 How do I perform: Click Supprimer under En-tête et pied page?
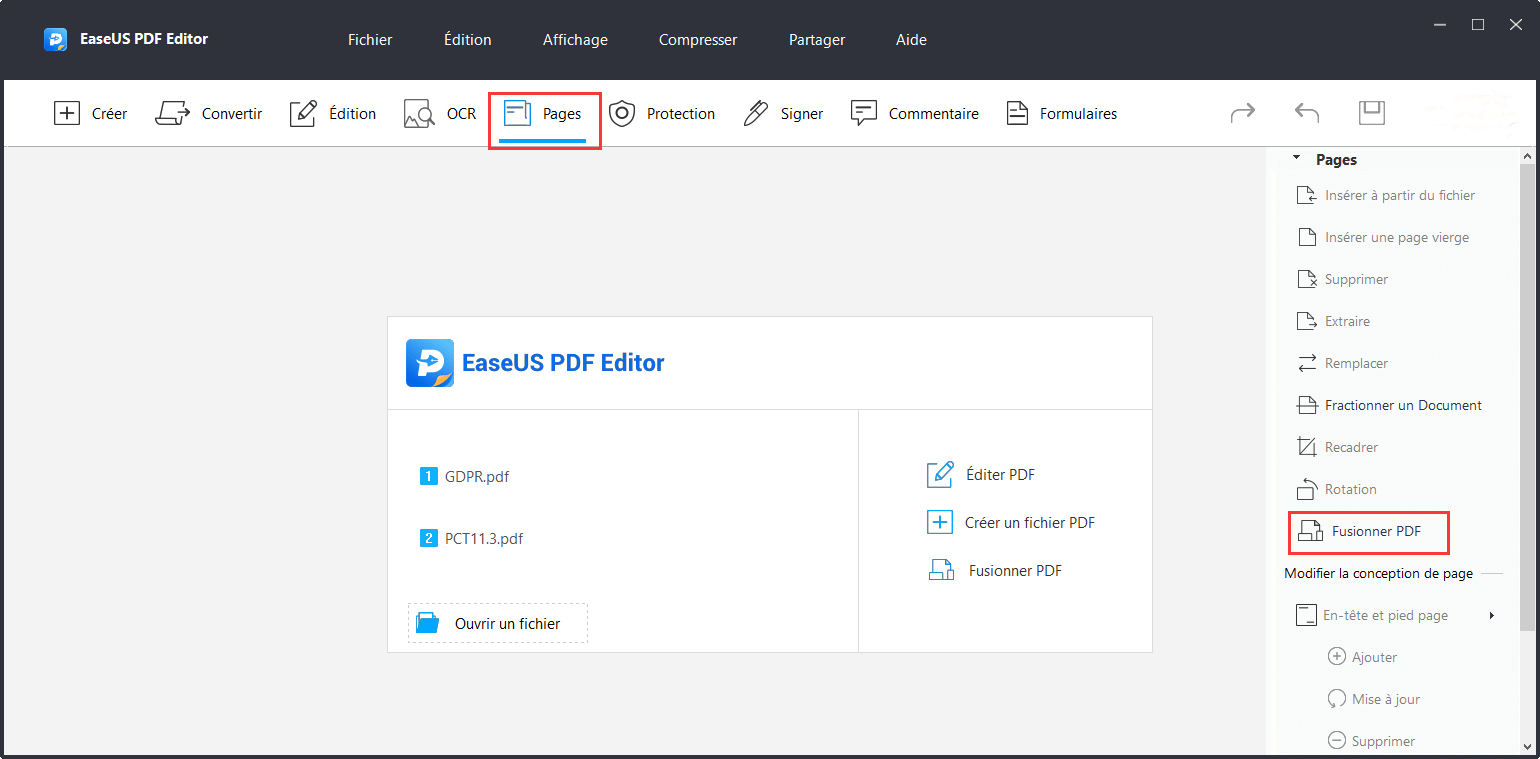1371,741
